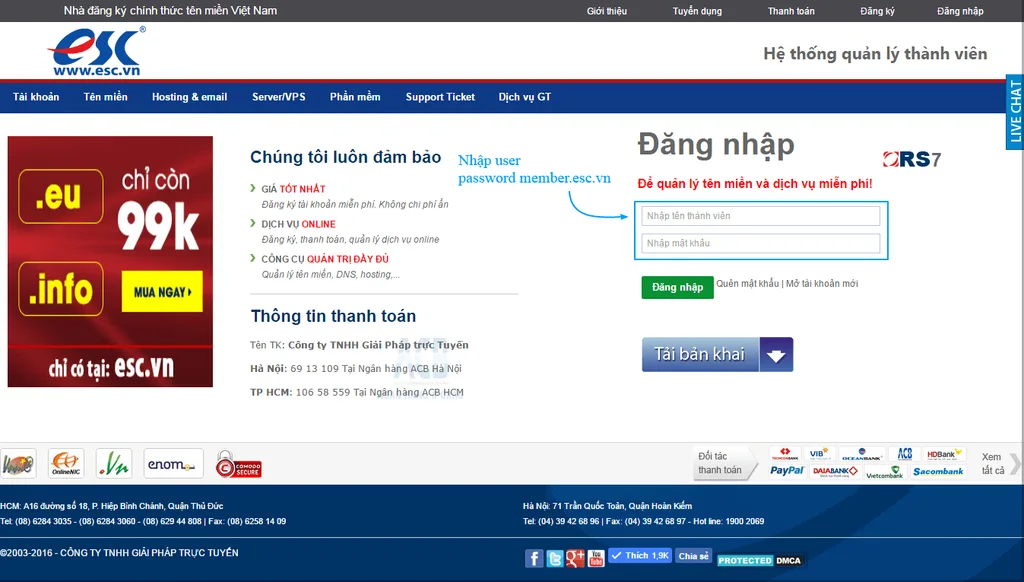1024x582 pixels.
Task: Open the Server/VPS menu
Action: pyautogui.click(x=279, y=97)
